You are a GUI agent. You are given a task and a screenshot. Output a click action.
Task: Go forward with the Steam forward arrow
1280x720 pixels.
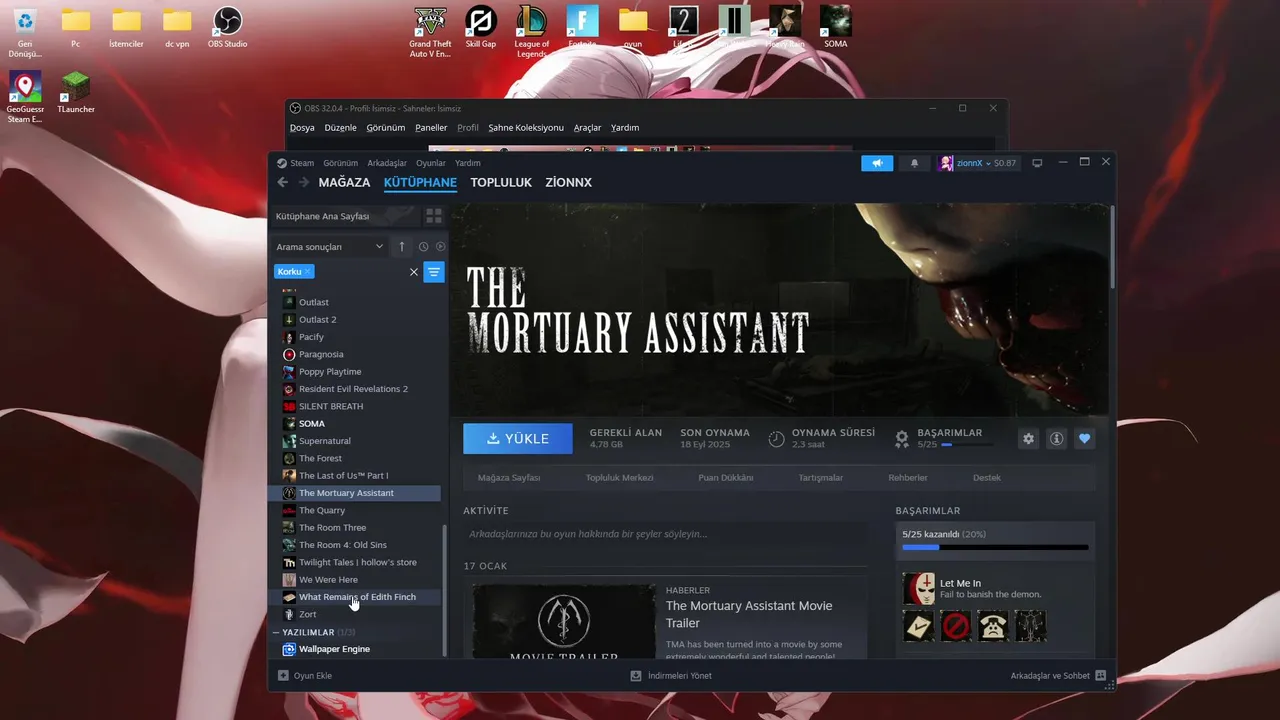[302, 182]
